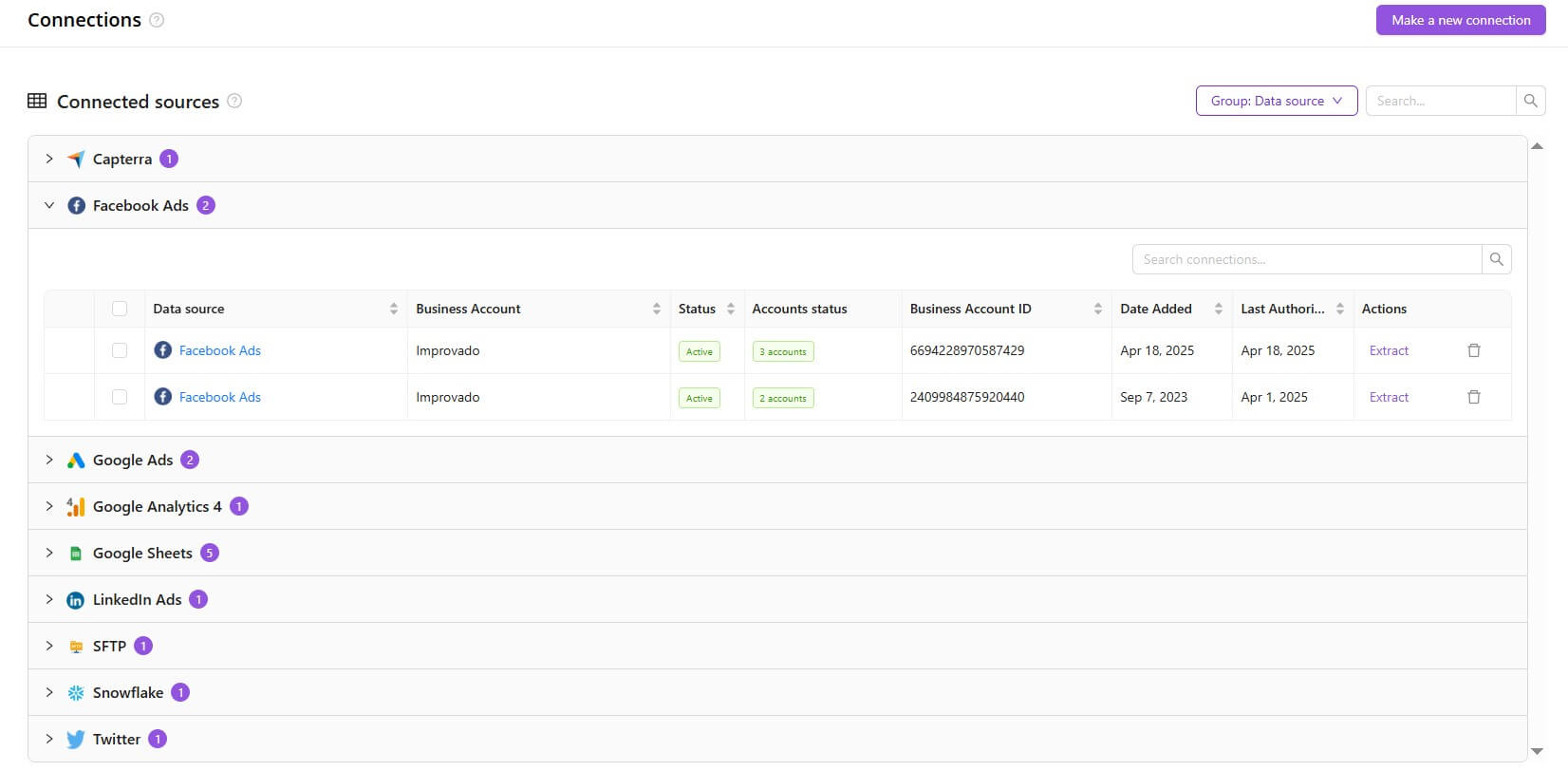Image resolution: width=1568 pixels, height=771 pixels.
Task: Click the Search connections input field
Action: point(1306,259)
